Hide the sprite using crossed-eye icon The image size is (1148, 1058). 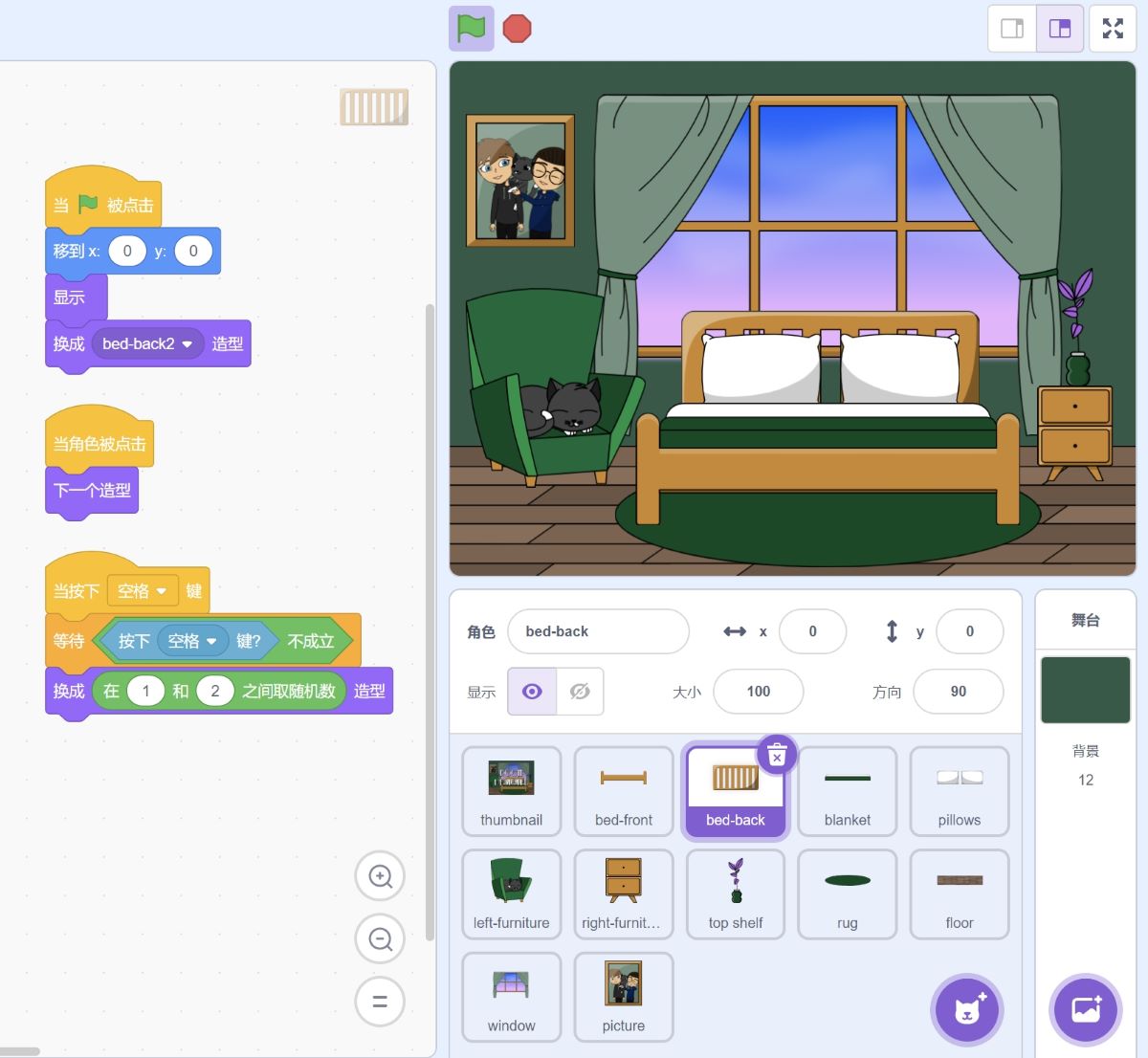(580, 692)
